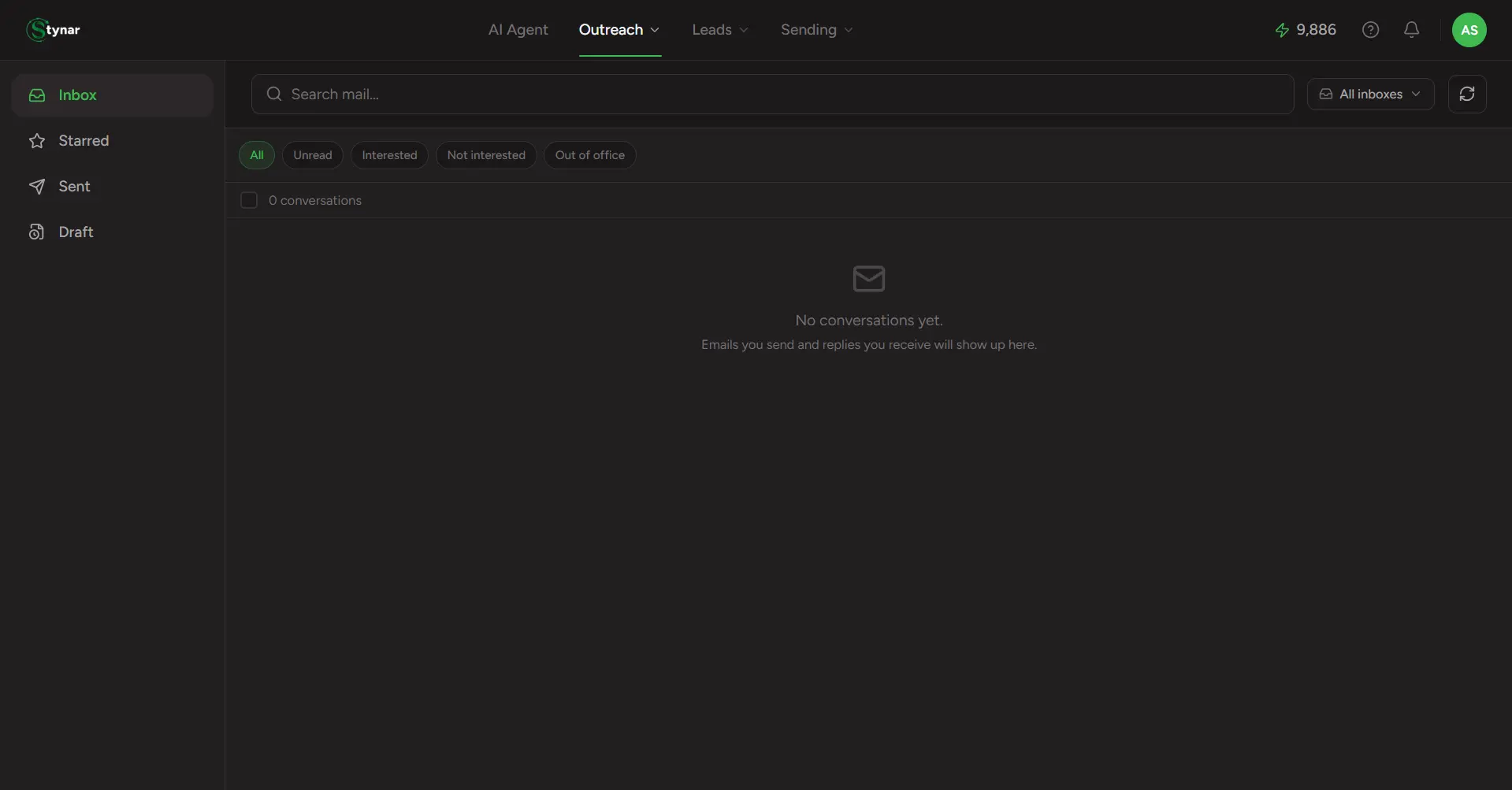Click the refresh inbox icon button

click(x=1467, y=94)
